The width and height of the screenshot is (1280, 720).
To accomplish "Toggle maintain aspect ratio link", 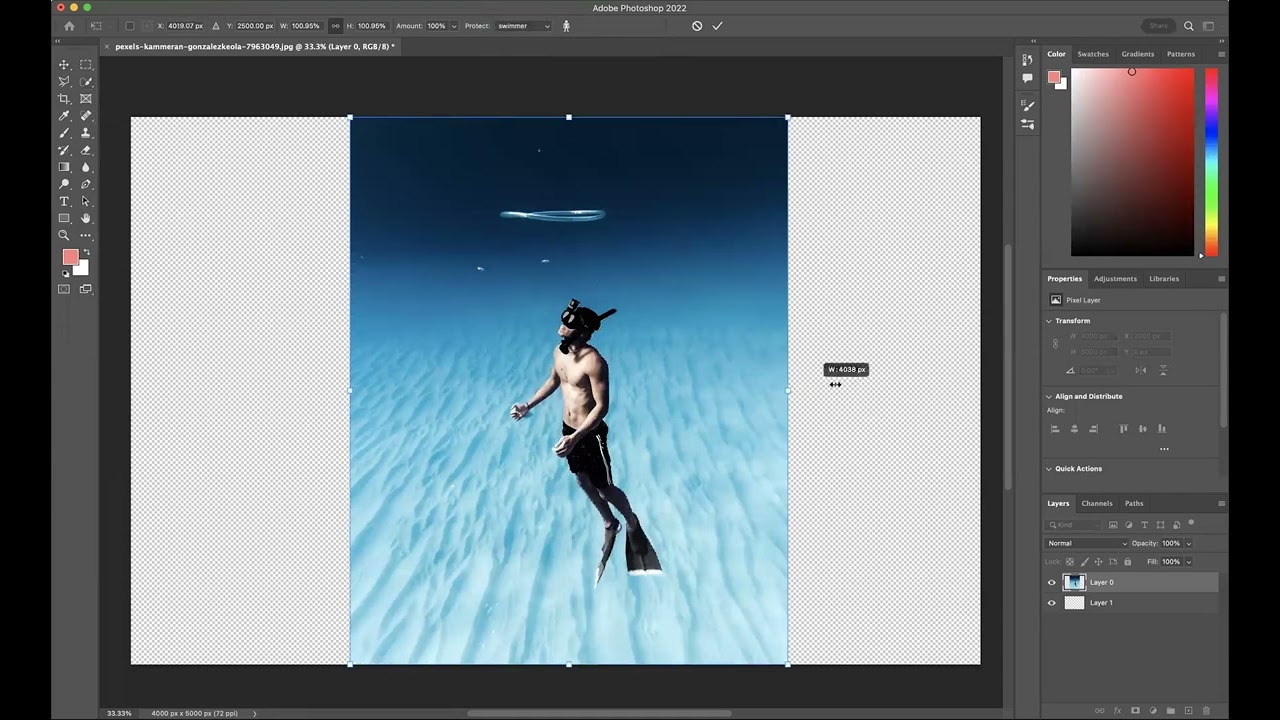I will pyautogui.click(x=335, y=26).
